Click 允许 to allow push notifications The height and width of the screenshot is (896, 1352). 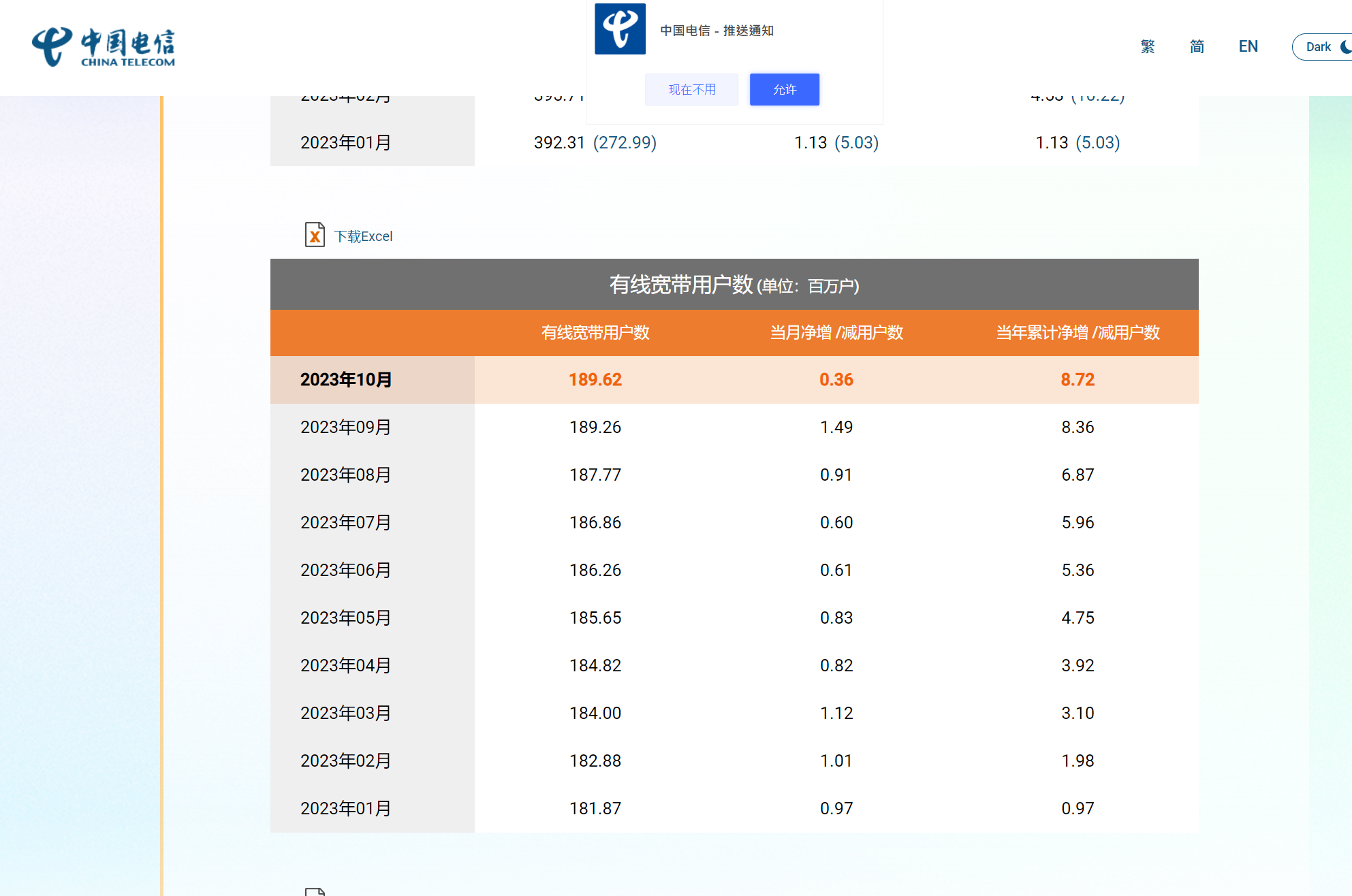coord(785,89)
